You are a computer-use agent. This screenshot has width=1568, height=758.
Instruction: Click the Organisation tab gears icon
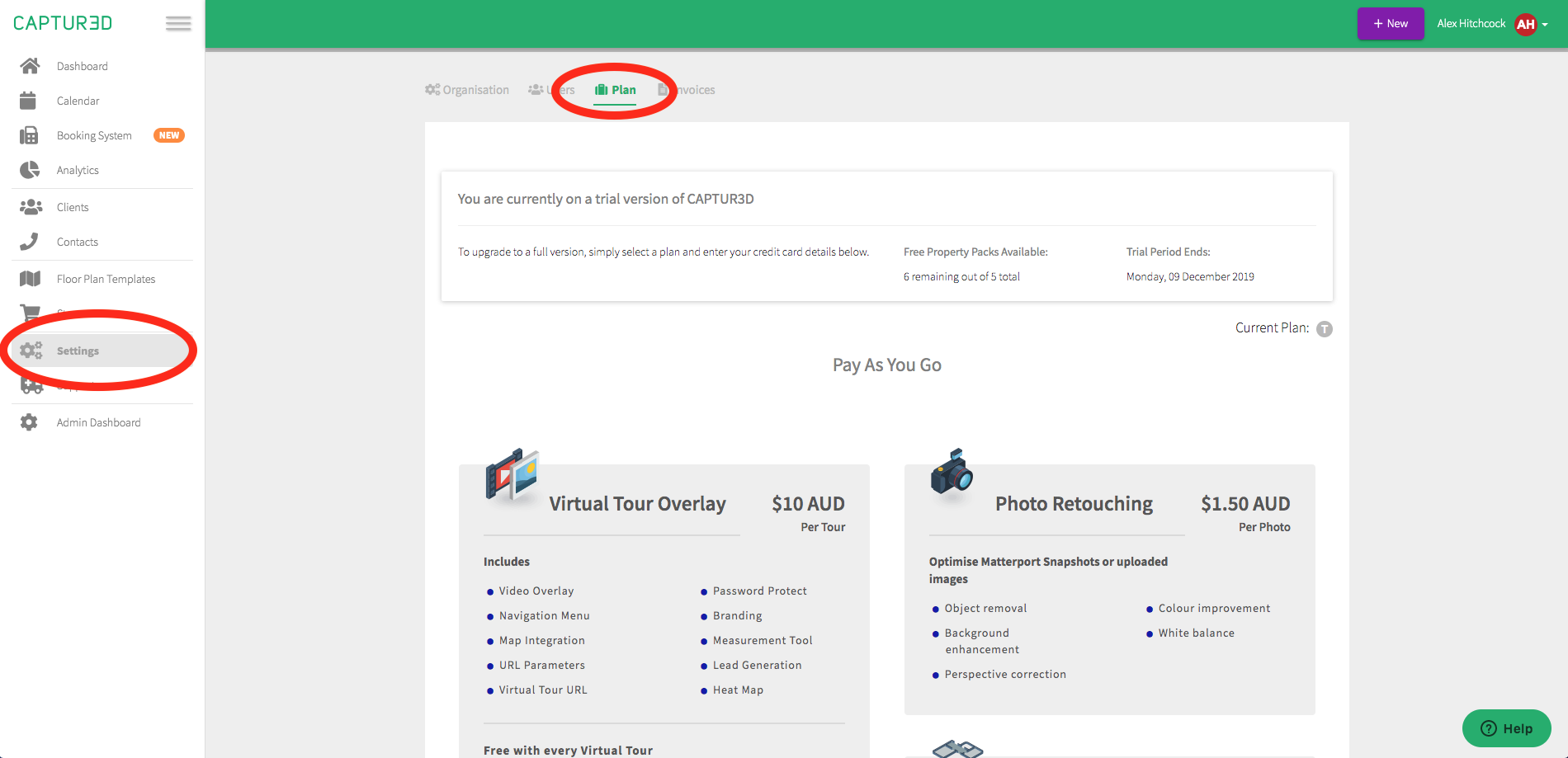pyautogui.click(x=432, y=89)
